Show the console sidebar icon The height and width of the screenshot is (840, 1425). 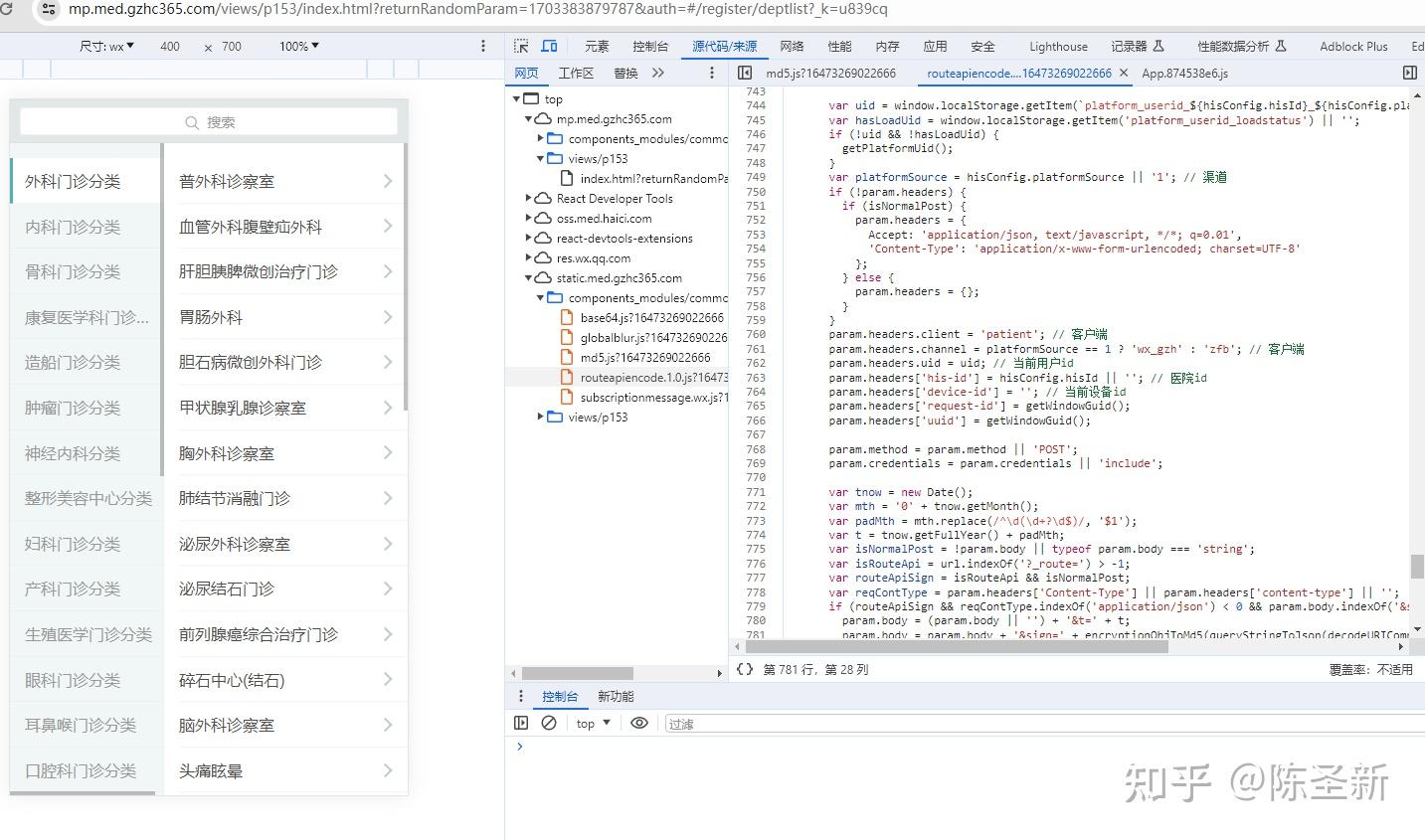pyautogui.click(x=521, y=723)
